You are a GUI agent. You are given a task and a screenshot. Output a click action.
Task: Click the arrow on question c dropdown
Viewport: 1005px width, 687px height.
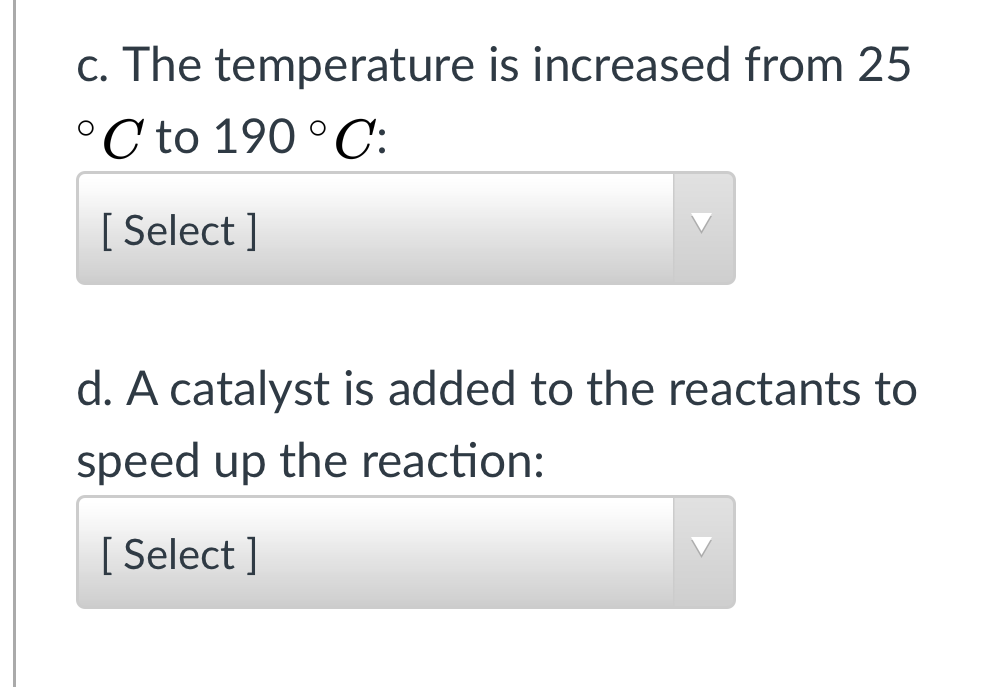(x=704, y=229)
